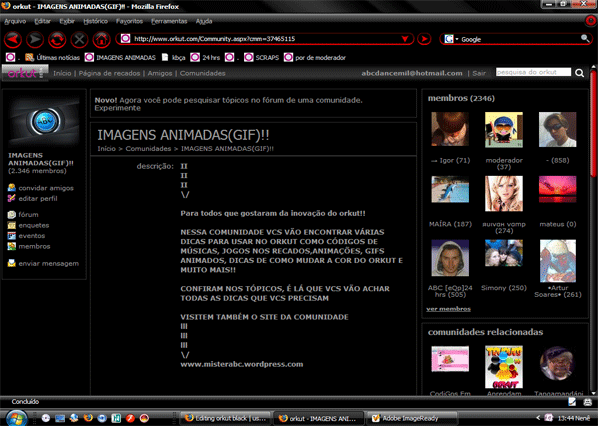598x426 pixels.
Task: Open the Histórico menu
Action: click(x=96, y=21)
